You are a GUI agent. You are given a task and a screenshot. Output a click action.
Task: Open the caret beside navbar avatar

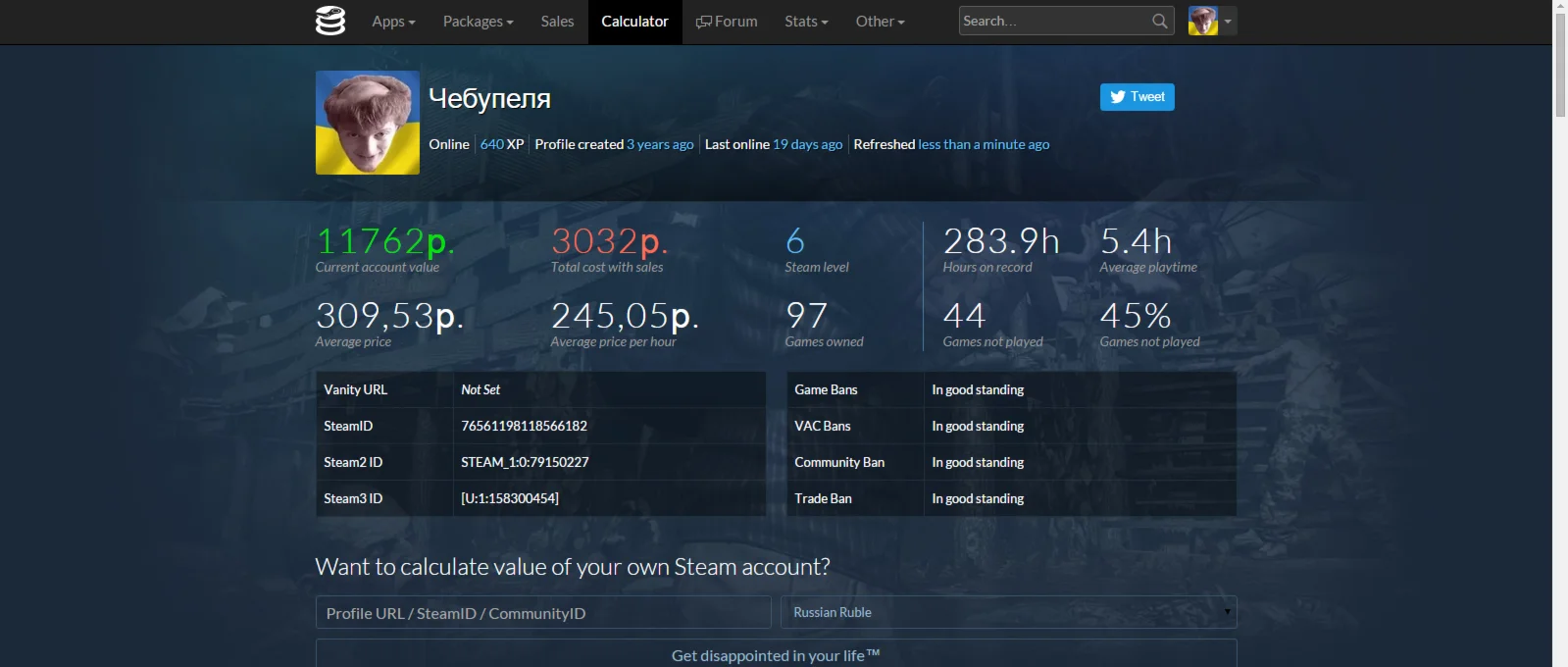click(1228, 22)
